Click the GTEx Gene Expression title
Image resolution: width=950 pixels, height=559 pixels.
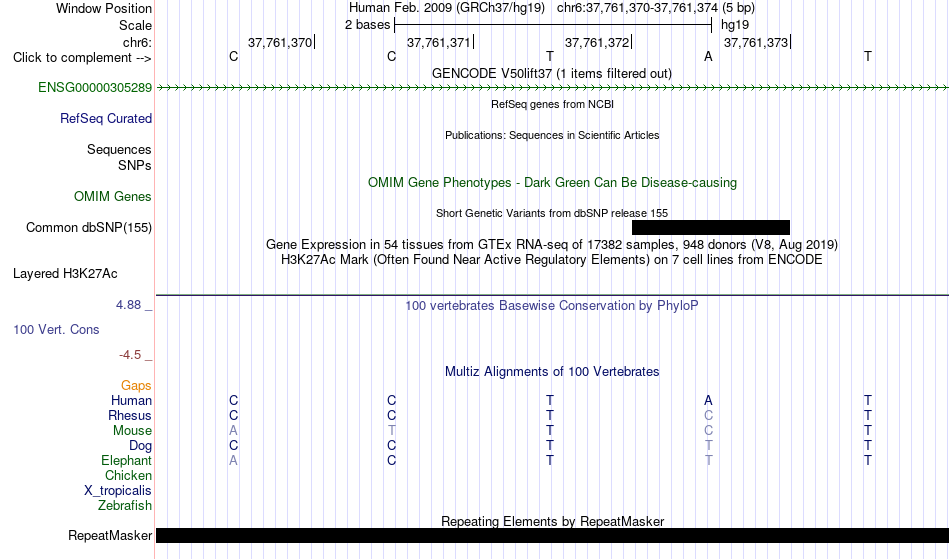tap(552, 245)
